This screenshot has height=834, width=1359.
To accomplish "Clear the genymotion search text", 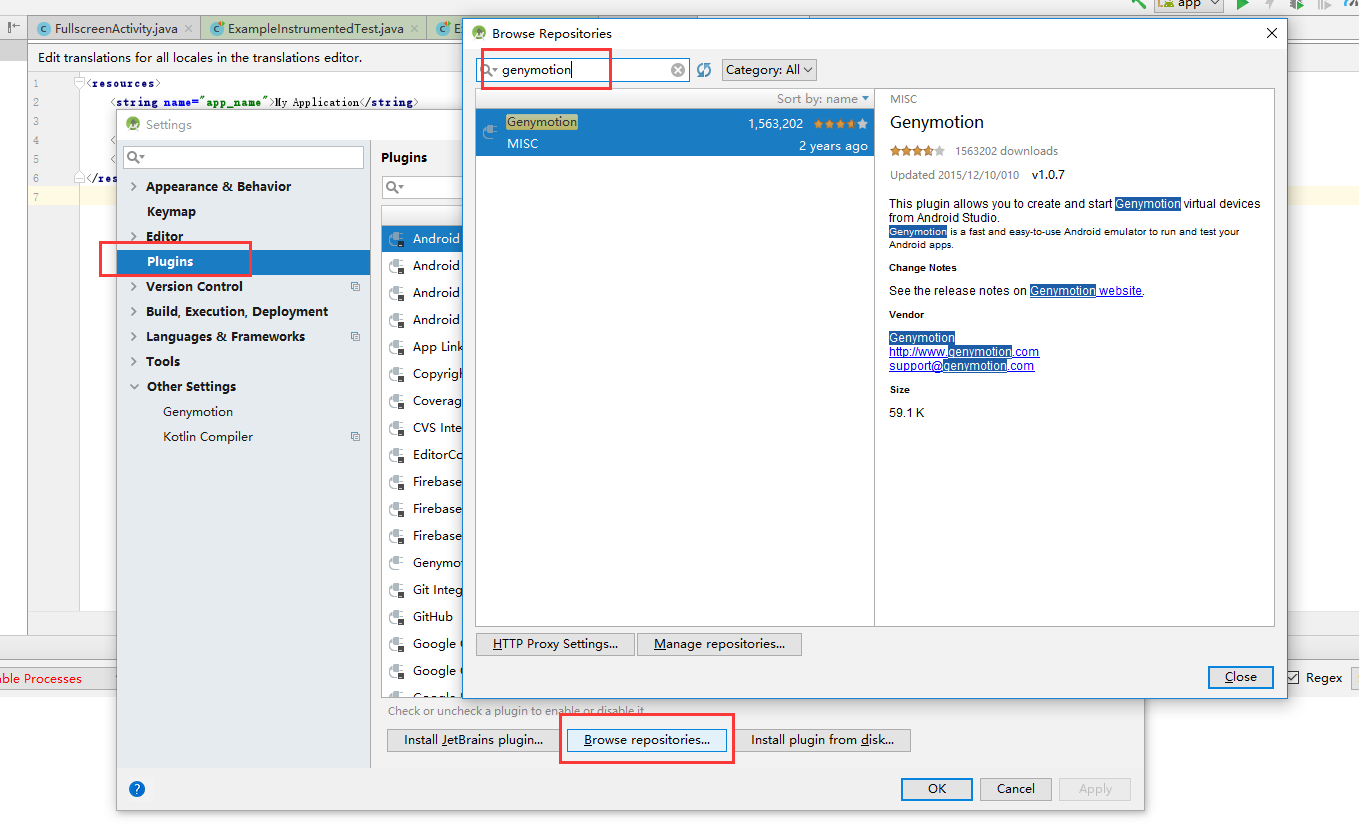I will 678,70.
